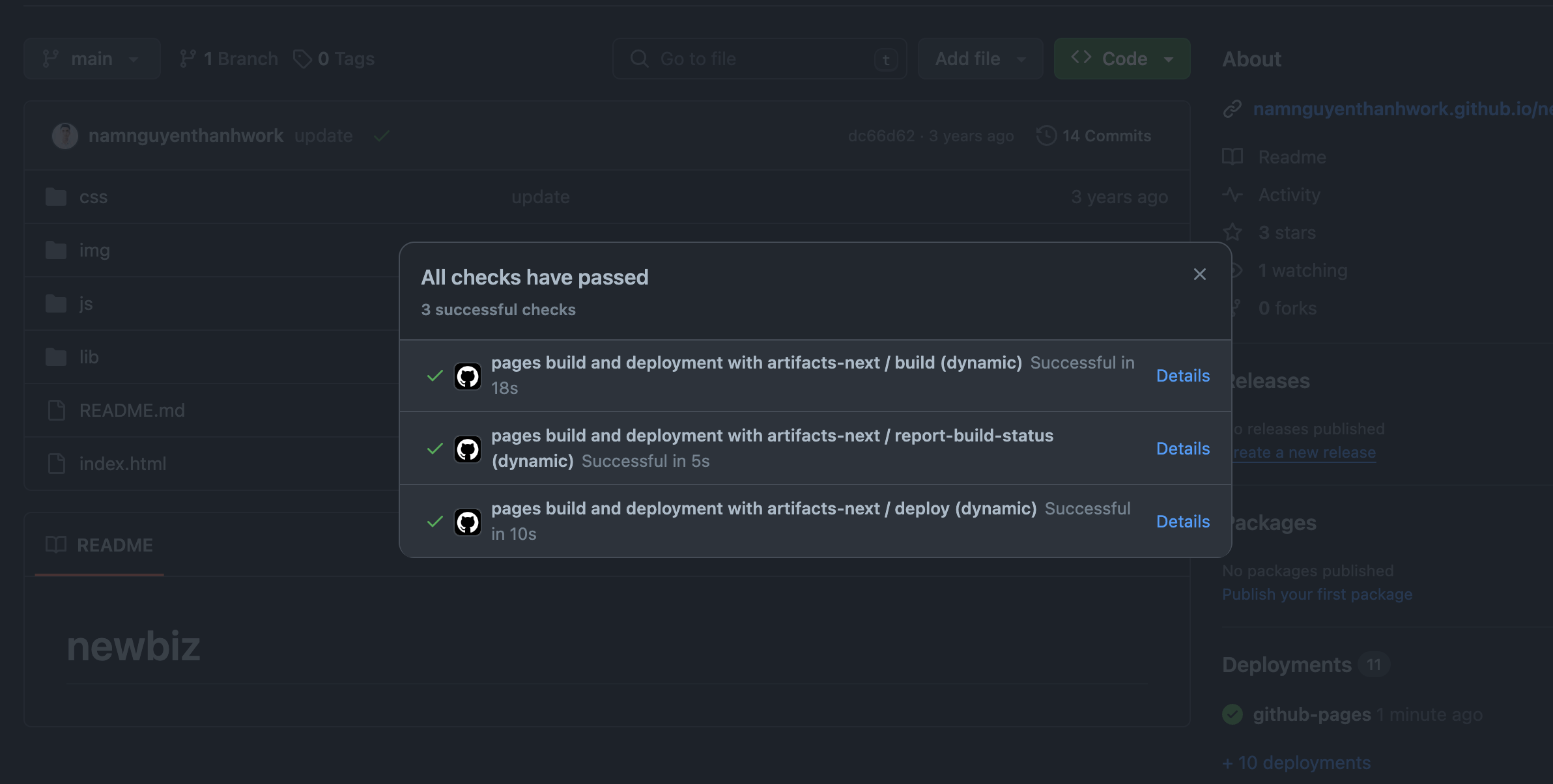This screenshot has height=784, width=1553.
Task: View the 0 forks link
Action: pos(1287,308)
